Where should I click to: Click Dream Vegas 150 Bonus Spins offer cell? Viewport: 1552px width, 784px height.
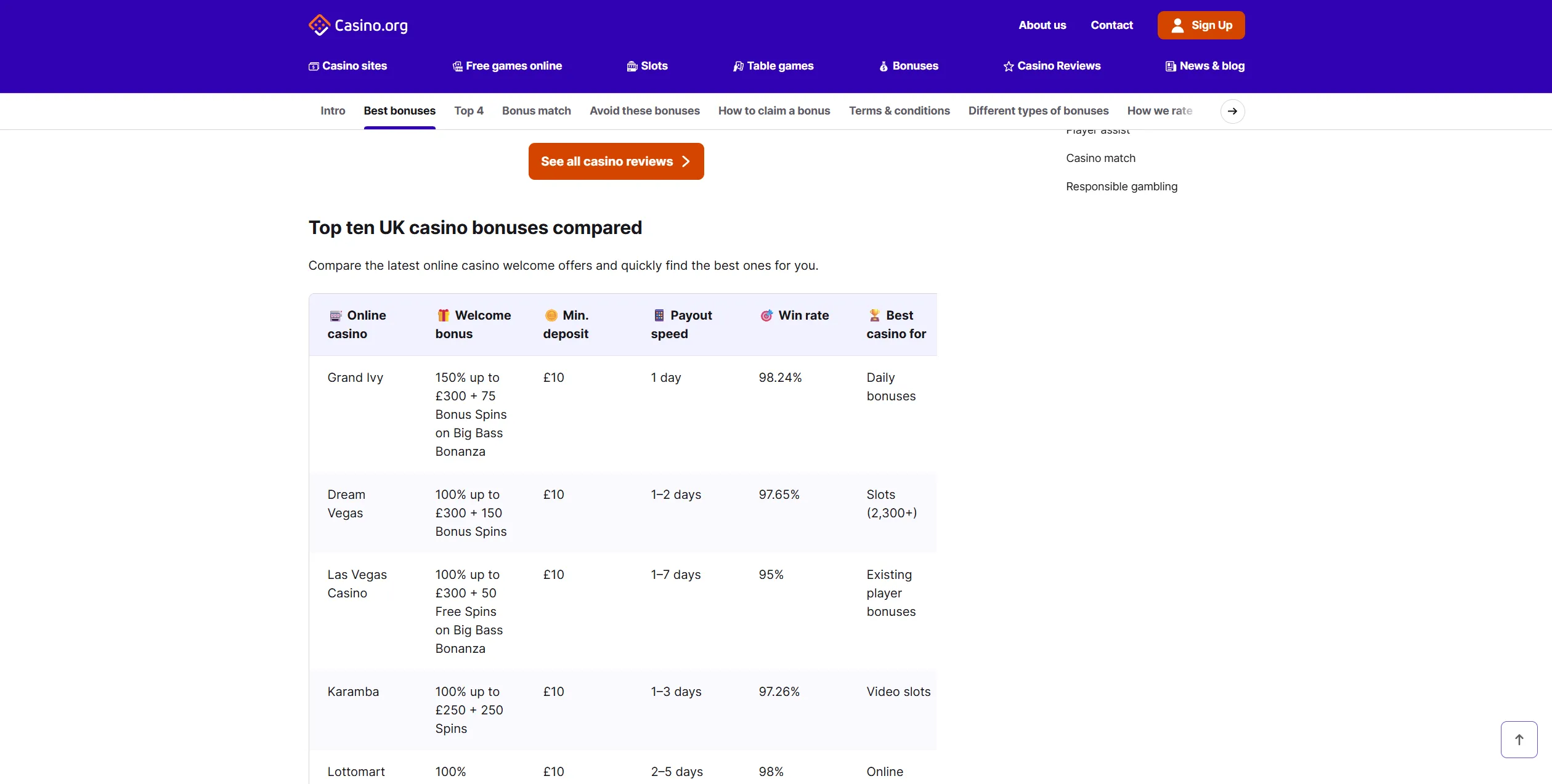(471, 513)
